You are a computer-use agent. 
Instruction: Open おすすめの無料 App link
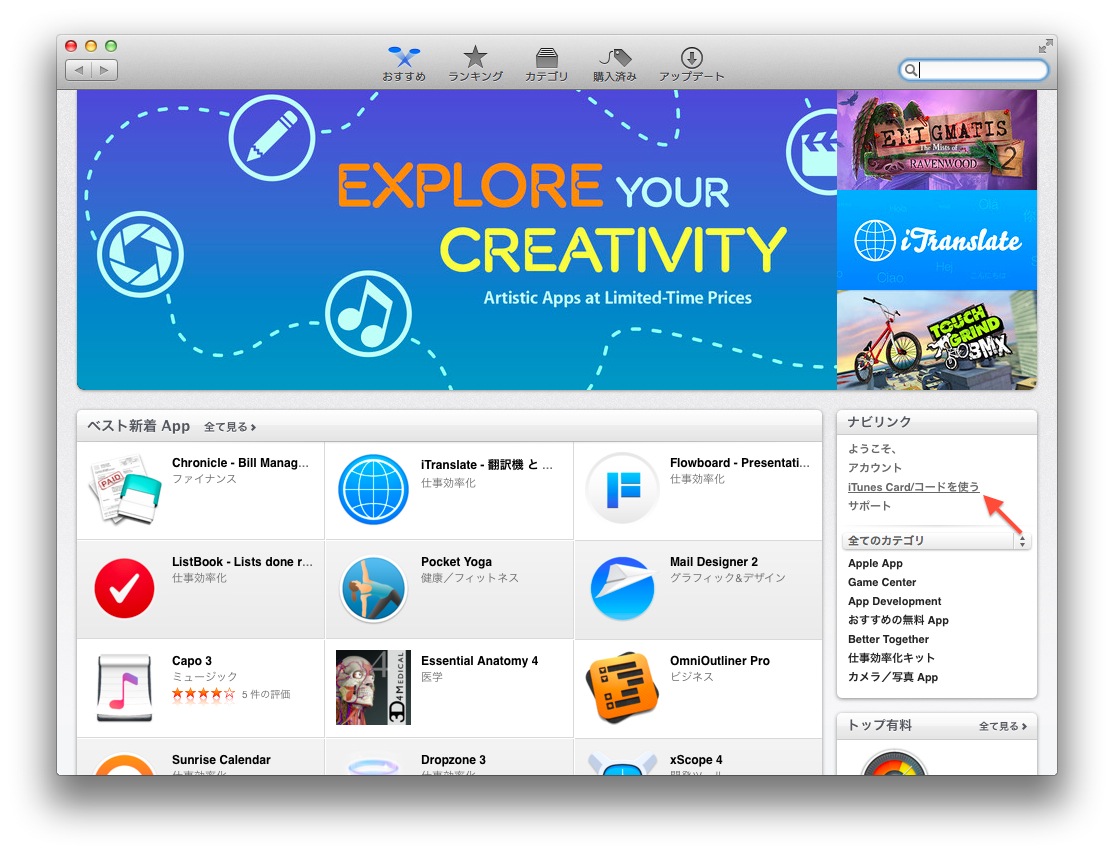coord(898,620)
